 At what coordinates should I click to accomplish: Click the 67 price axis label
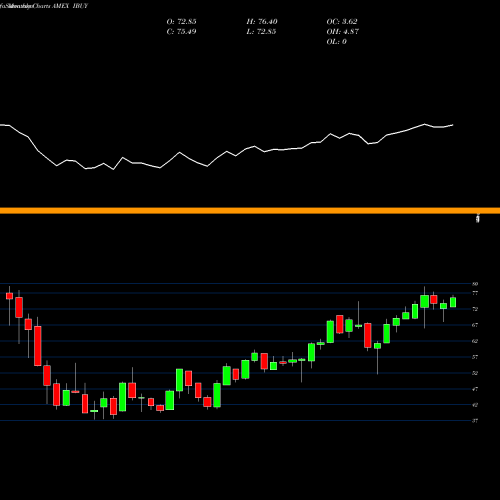[x=475, y=325]
